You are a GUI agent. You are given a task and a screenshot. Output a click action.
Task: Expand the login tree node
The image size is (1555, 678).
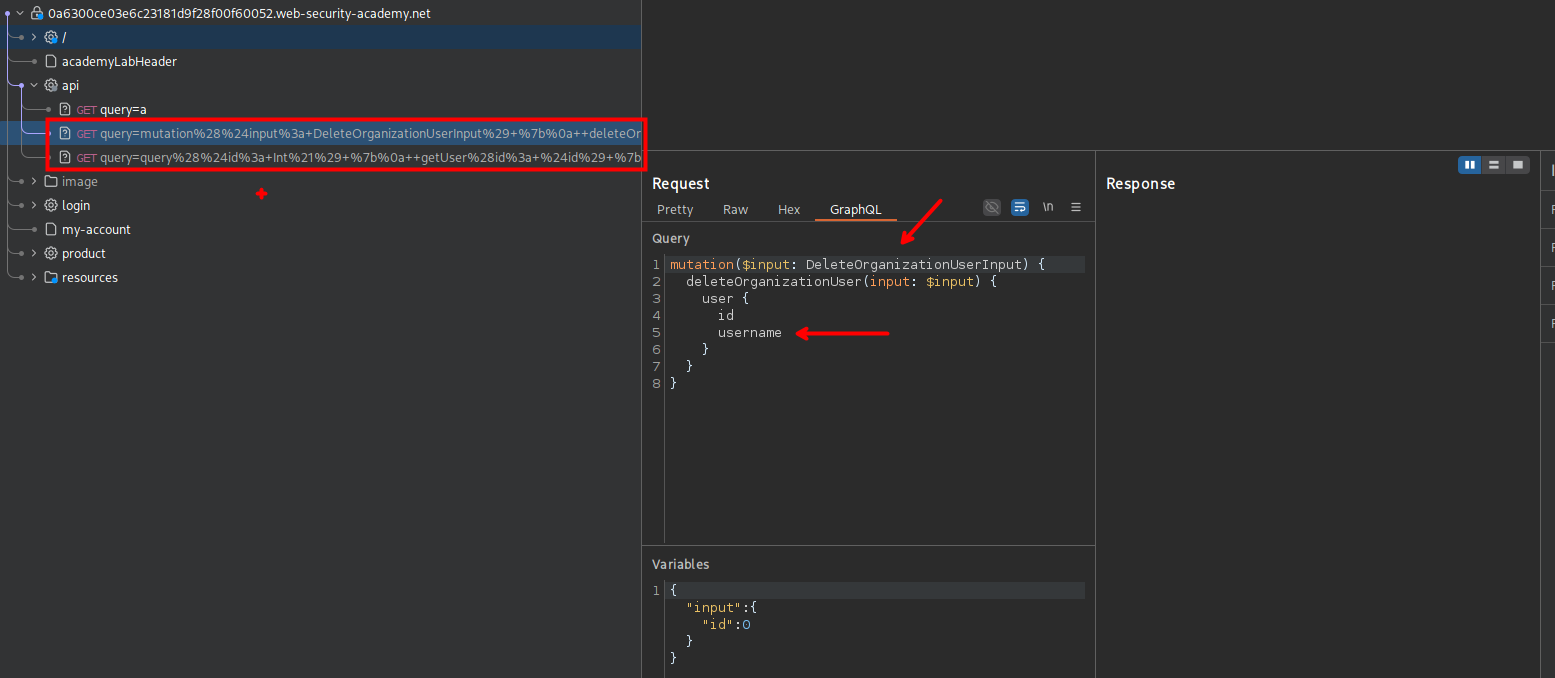(x=34, y=206)
